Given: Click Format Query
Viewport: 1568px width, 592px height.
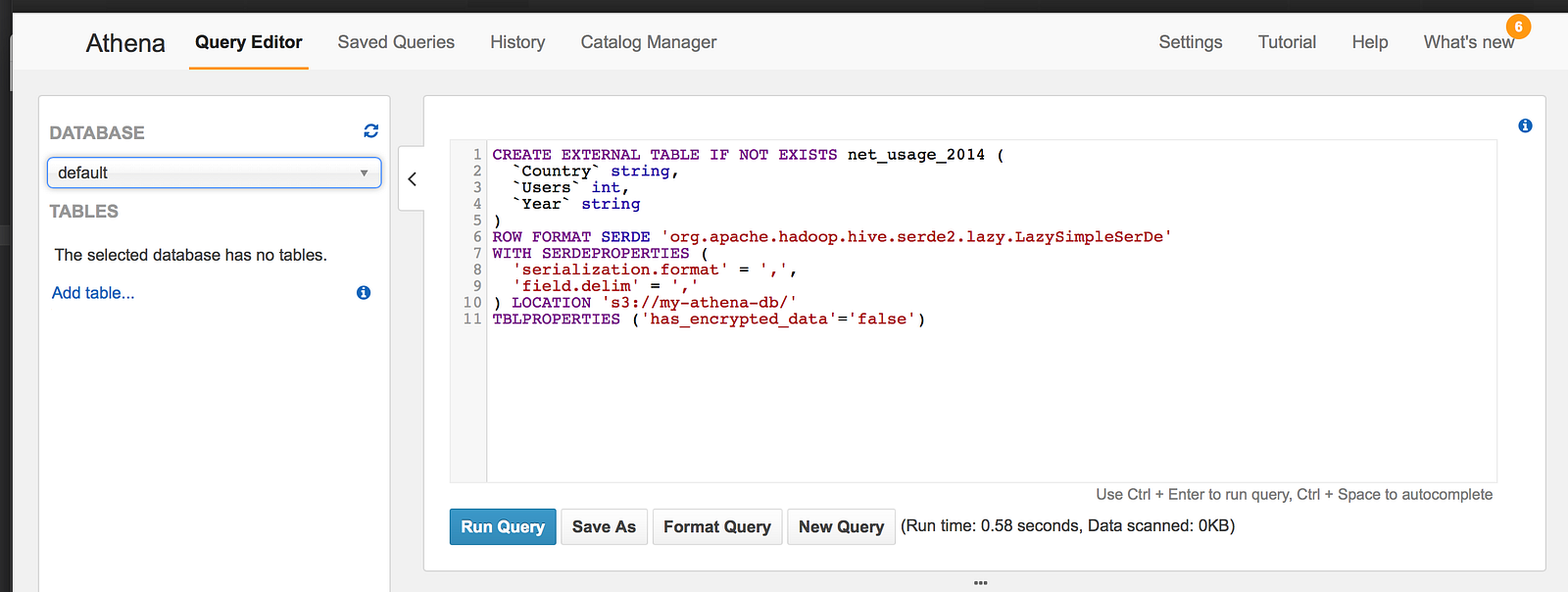Looking at the screenshot, I should 717,526.
